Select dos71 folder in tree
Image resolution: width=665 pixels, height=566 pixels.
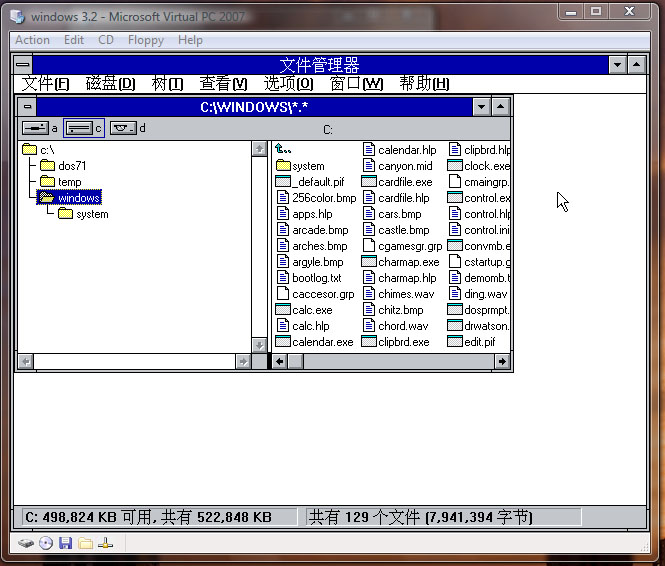pos(63,166)
